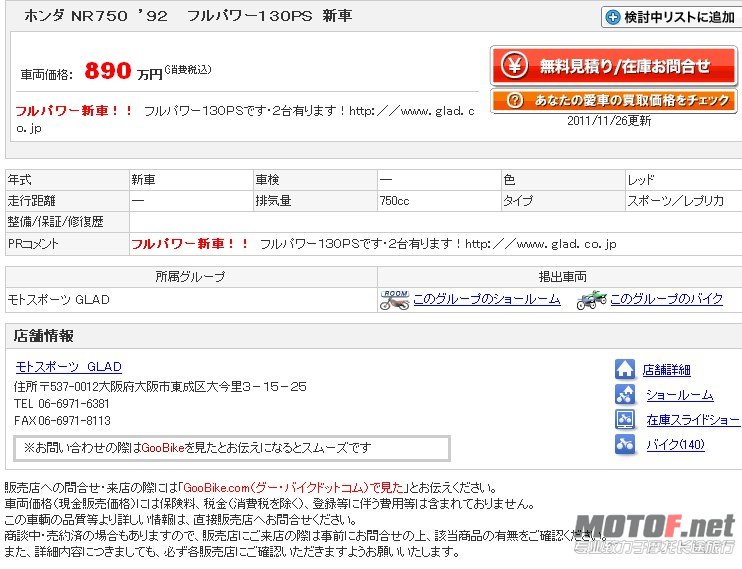Click the 店舗情報 section heading
This screenshot has width=742, height=569.
tap(44, 336)
